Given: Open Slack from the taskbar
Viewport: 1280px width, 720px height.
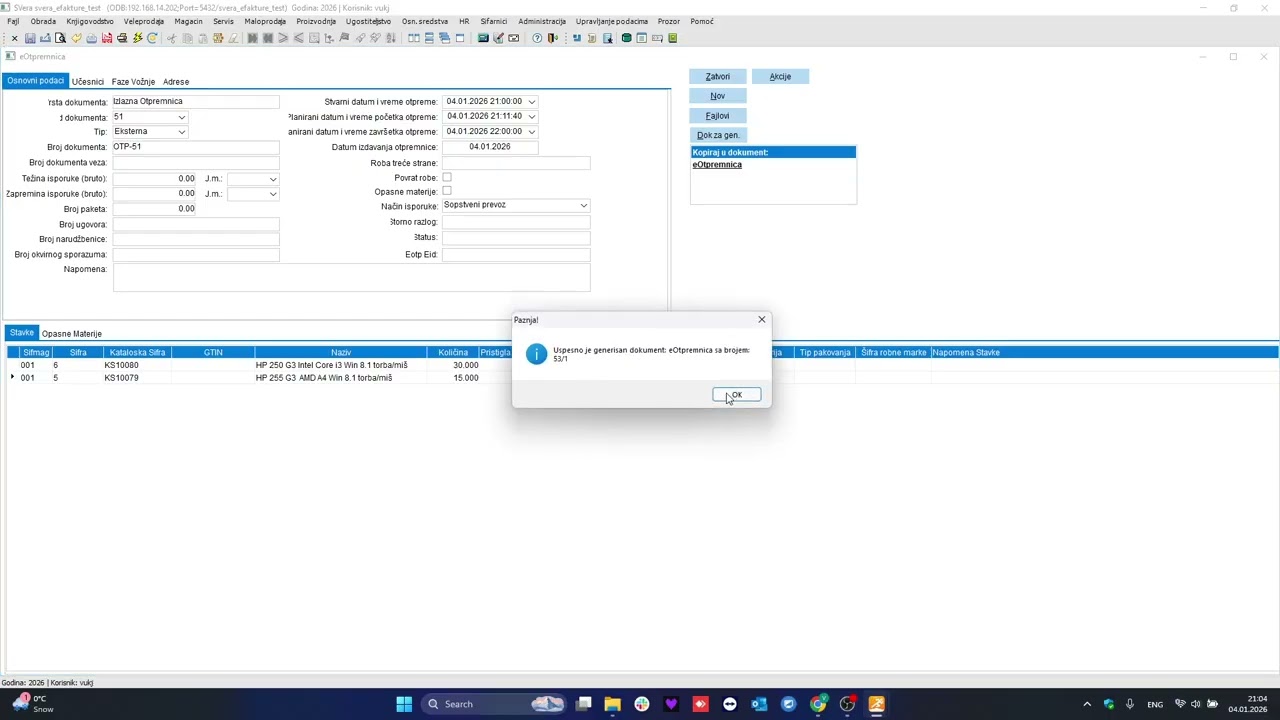Looking at the screenshot, I should tap(642, 704).
